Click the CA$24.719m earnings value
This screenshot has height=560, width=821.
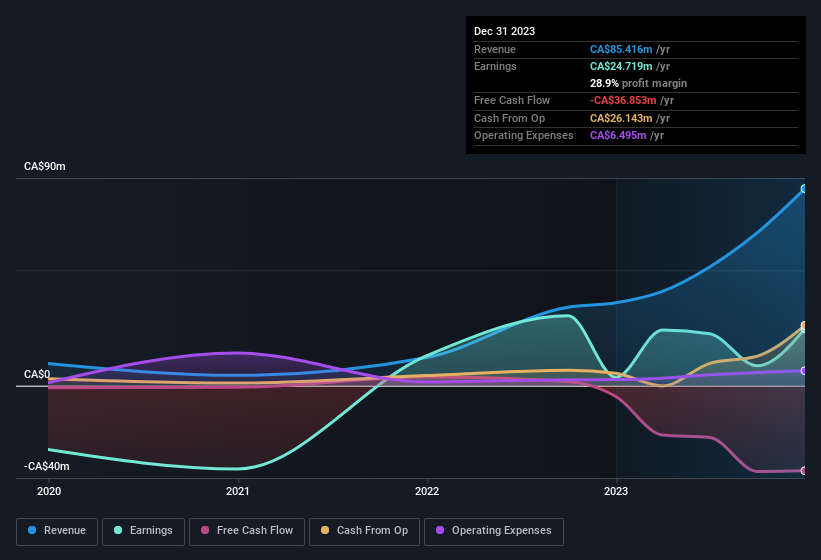click(x=621, y=66)
